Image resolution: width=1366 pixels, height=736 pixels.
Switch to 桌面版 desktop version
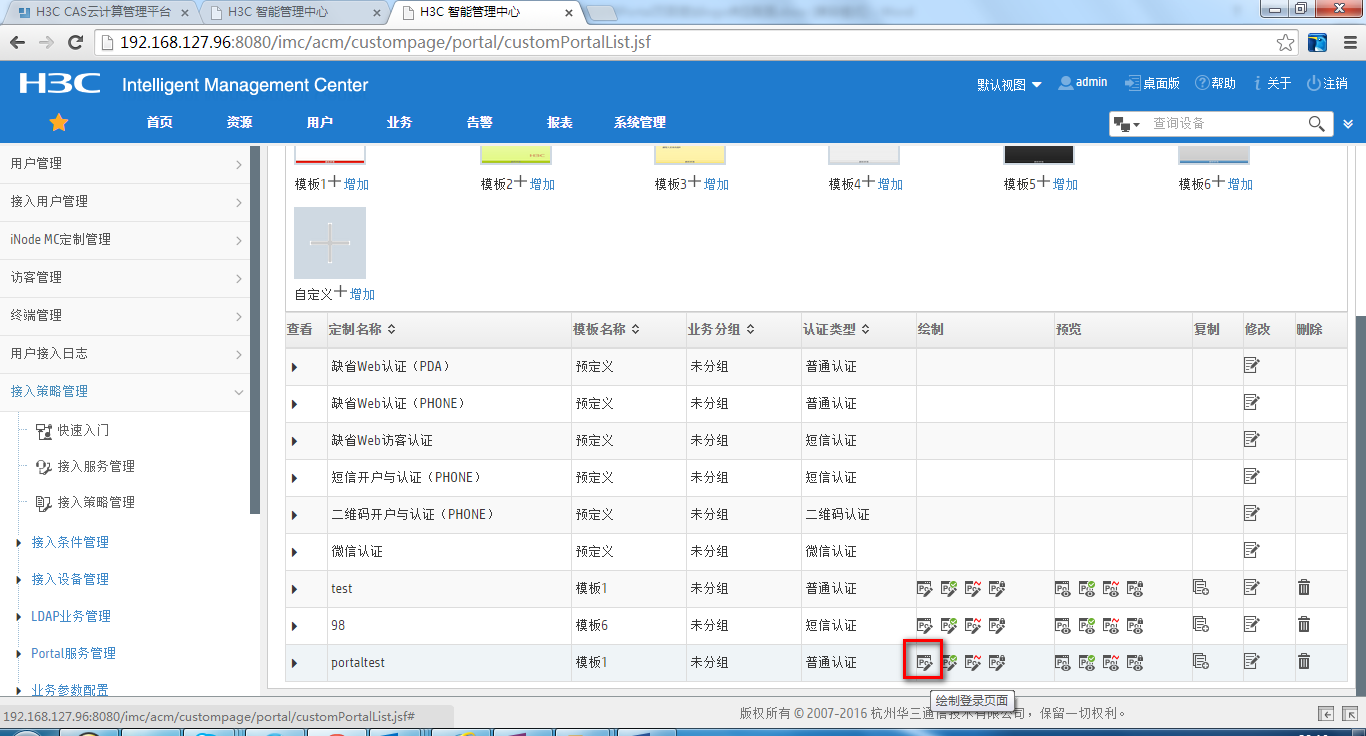[1152, 84]
